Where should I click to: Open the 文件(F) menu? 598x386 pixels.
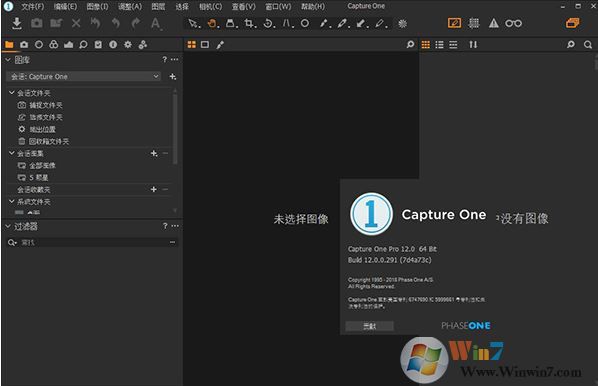click(x=32, y=6)
